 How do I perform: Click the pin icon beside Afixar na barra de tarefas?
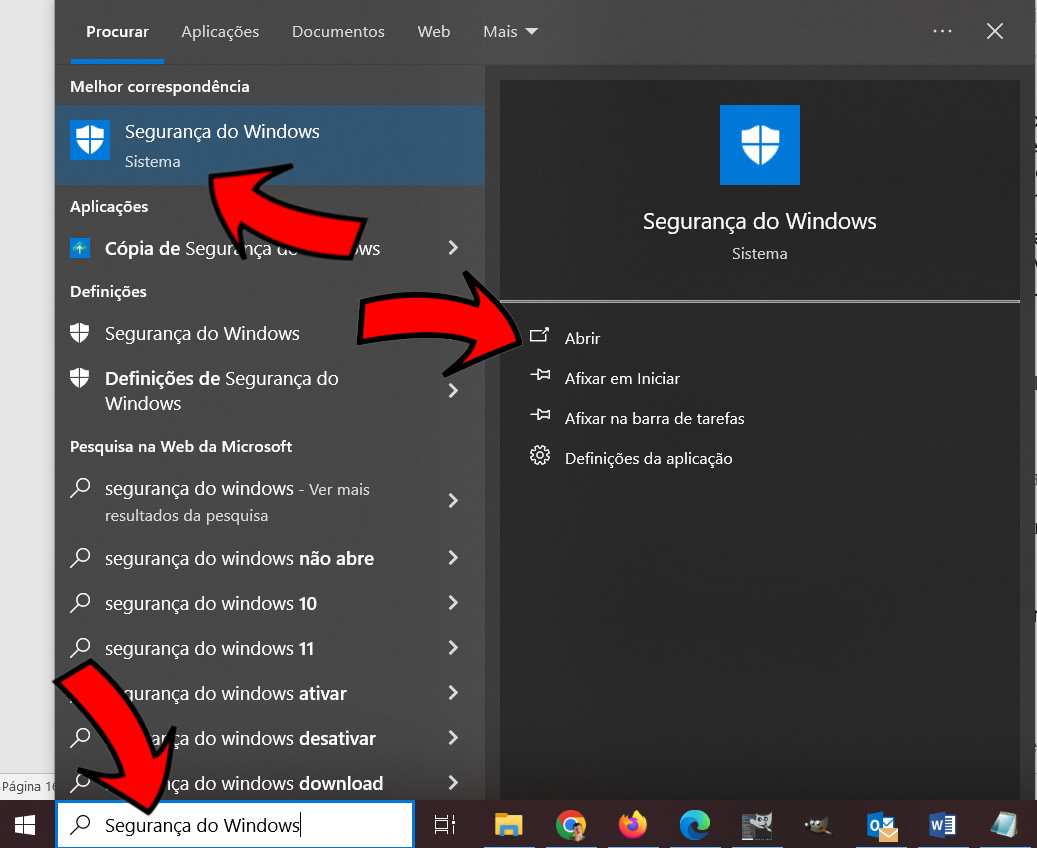coord(540,415)
